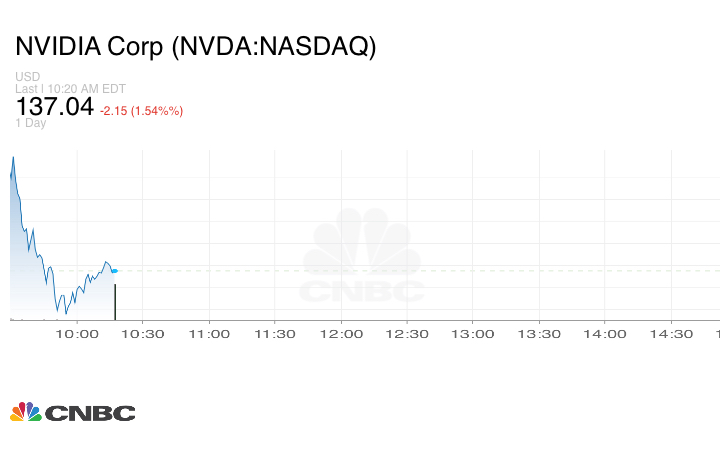
Task: Click the black vertical current-time bar
Action: (115, 301)
